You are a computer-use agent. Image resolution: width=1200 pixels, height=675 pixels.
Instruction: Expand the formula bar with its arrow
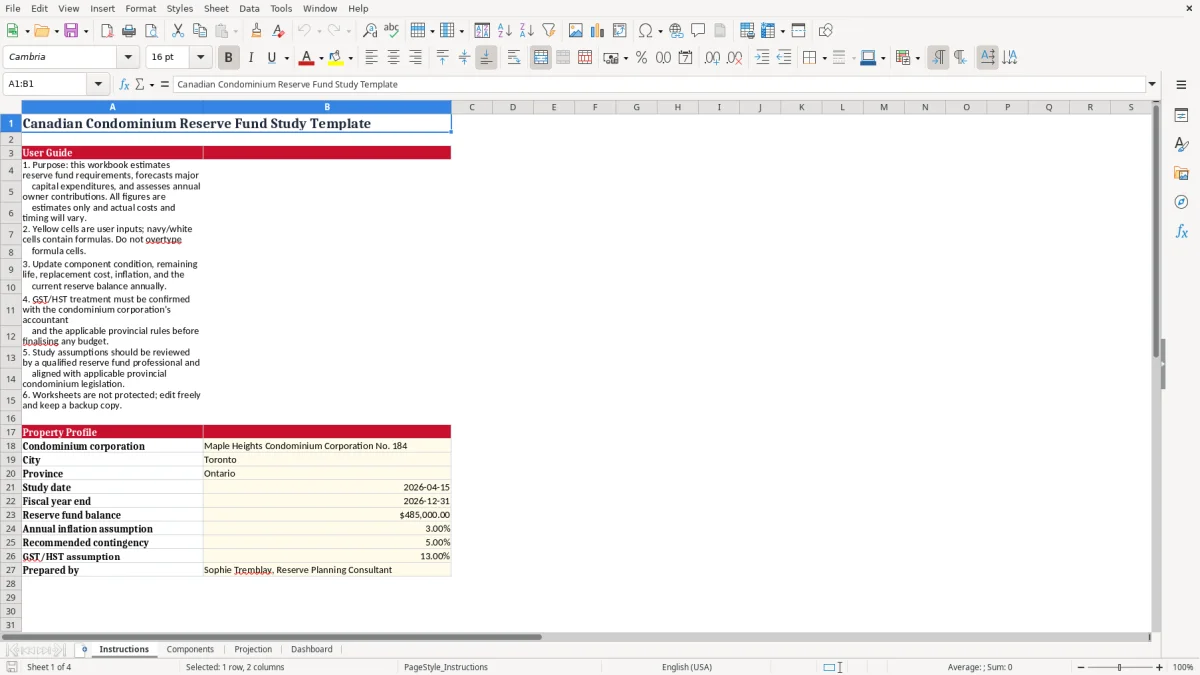click(x=1152, y=84)
